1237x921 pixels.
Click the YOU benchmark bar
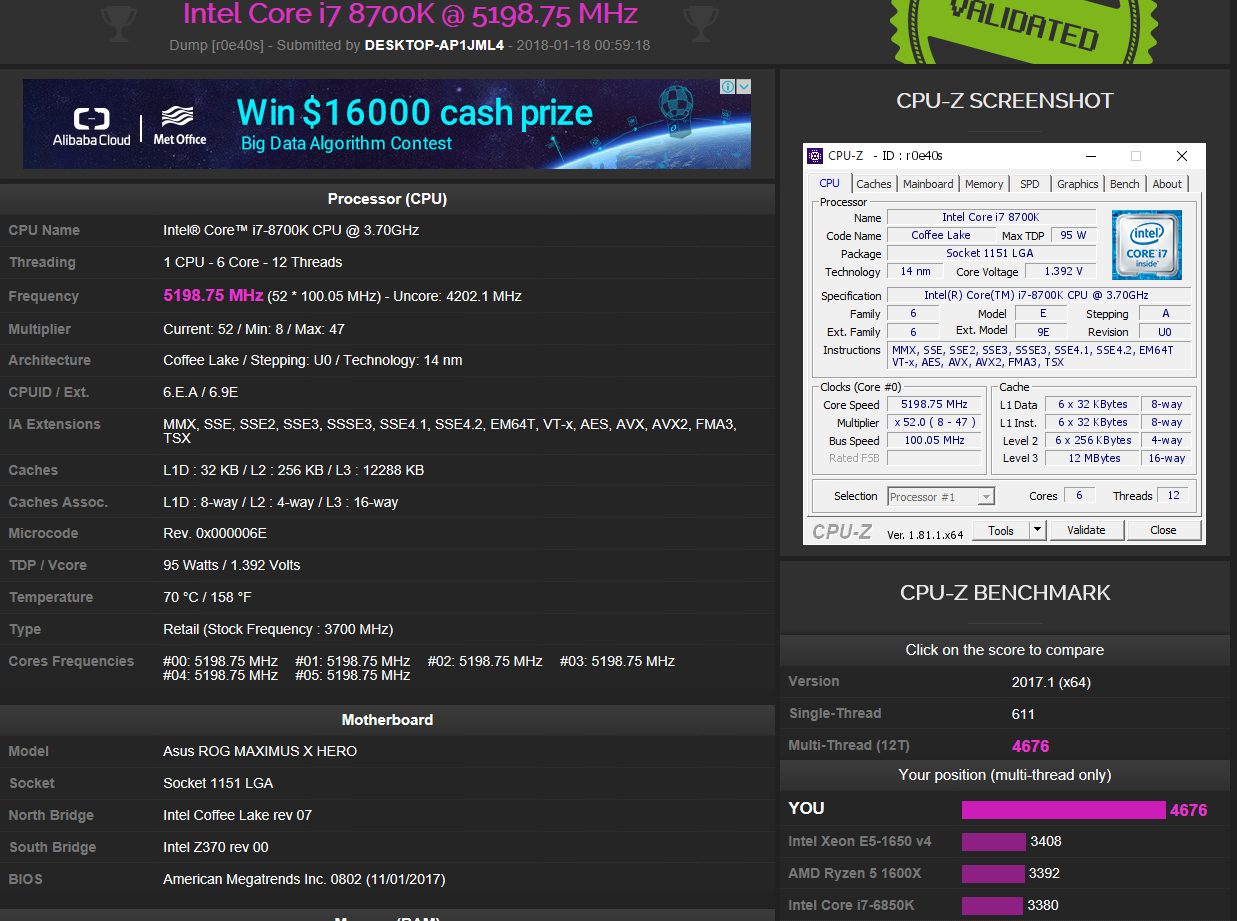click(x=1064, y=810)
